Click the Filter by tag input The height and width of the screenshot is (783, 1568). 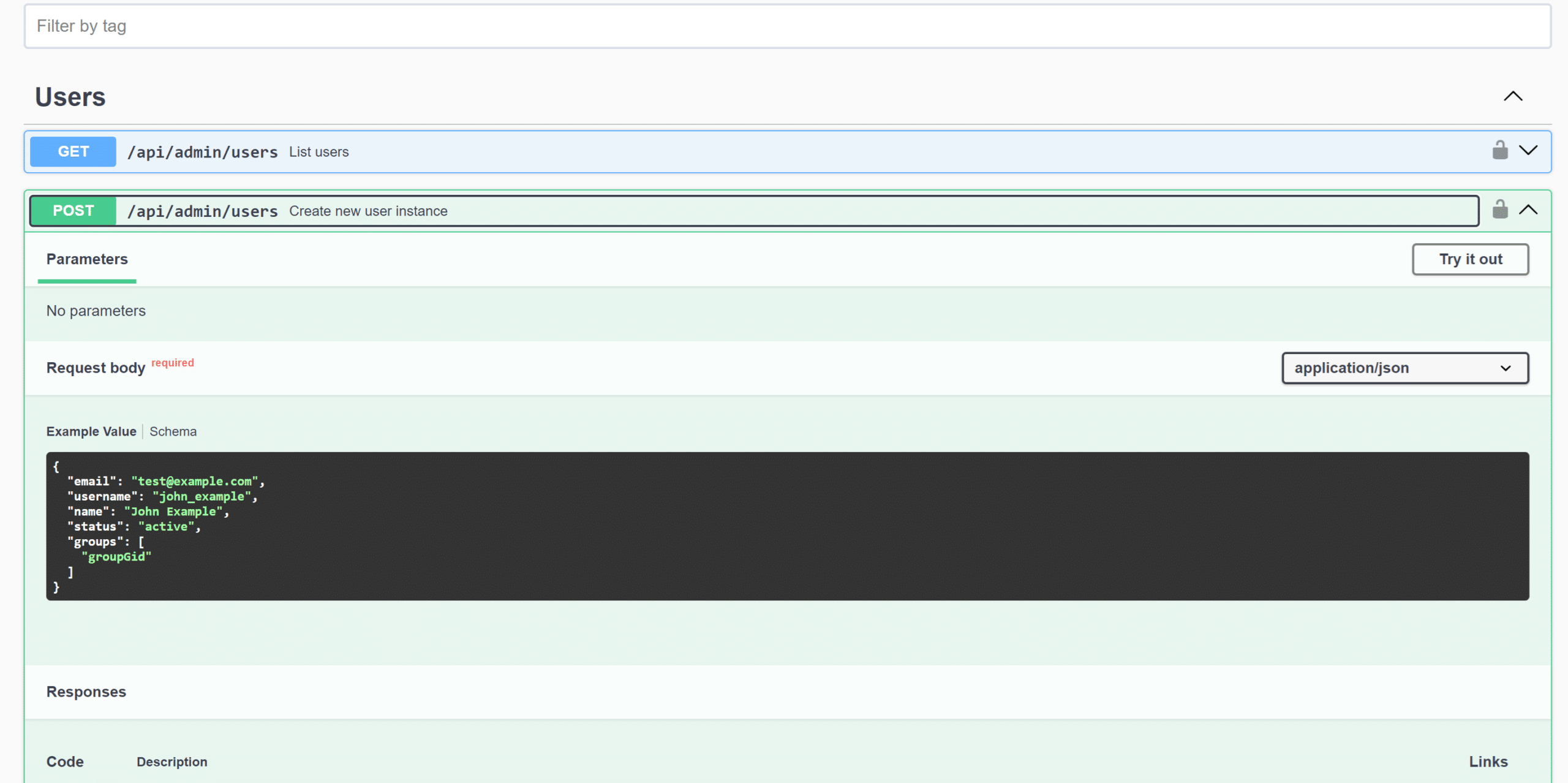click(787, 26)
